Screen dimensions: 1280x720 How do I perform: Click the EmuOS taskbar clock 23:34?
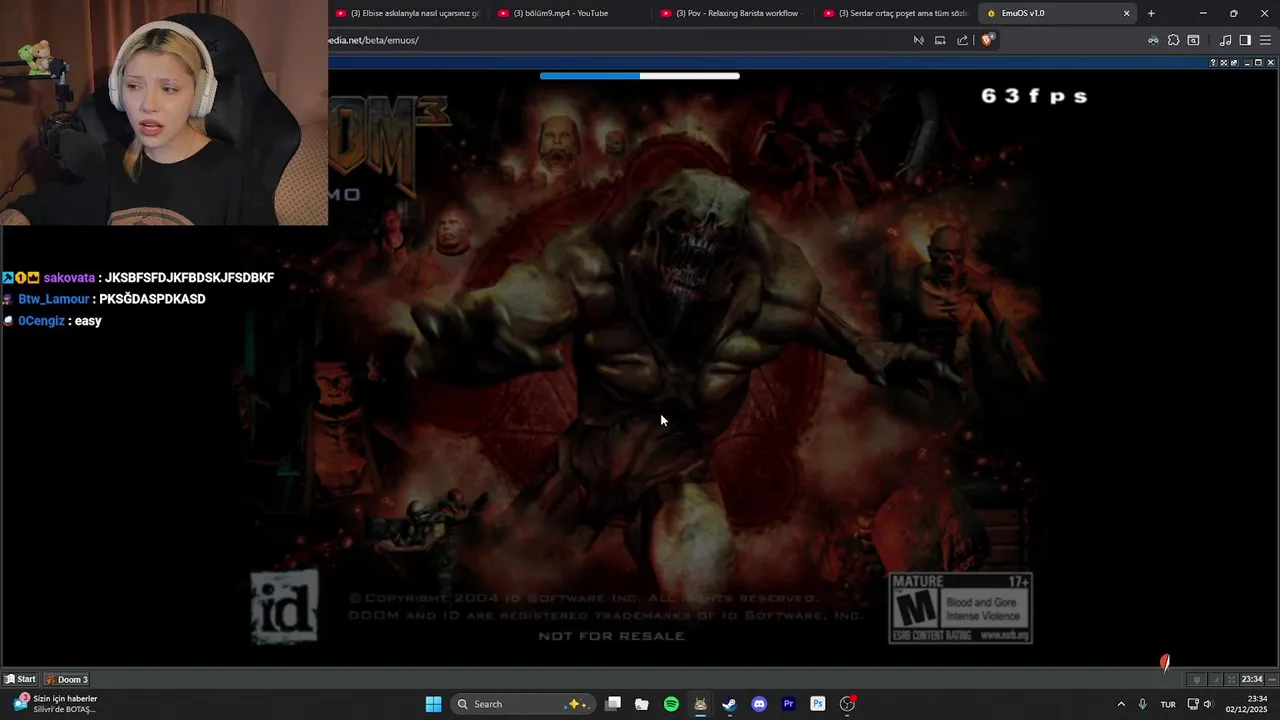1252,679
